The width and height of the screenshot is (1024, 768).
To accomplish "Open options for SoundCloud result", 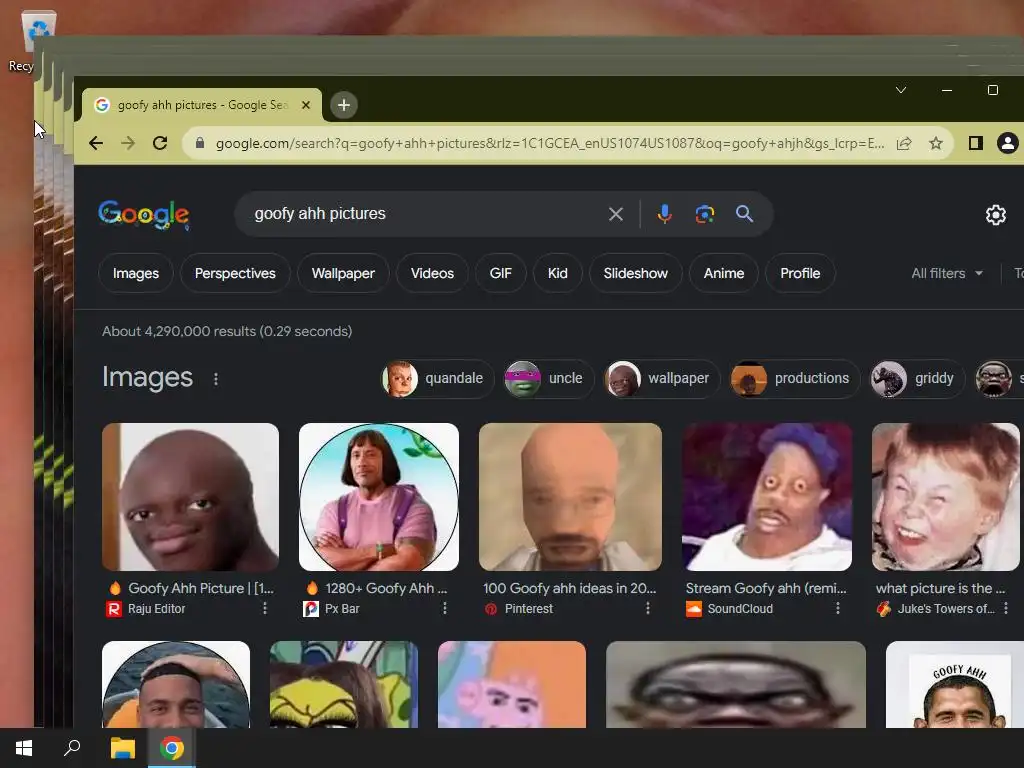I will coord(838,609).
